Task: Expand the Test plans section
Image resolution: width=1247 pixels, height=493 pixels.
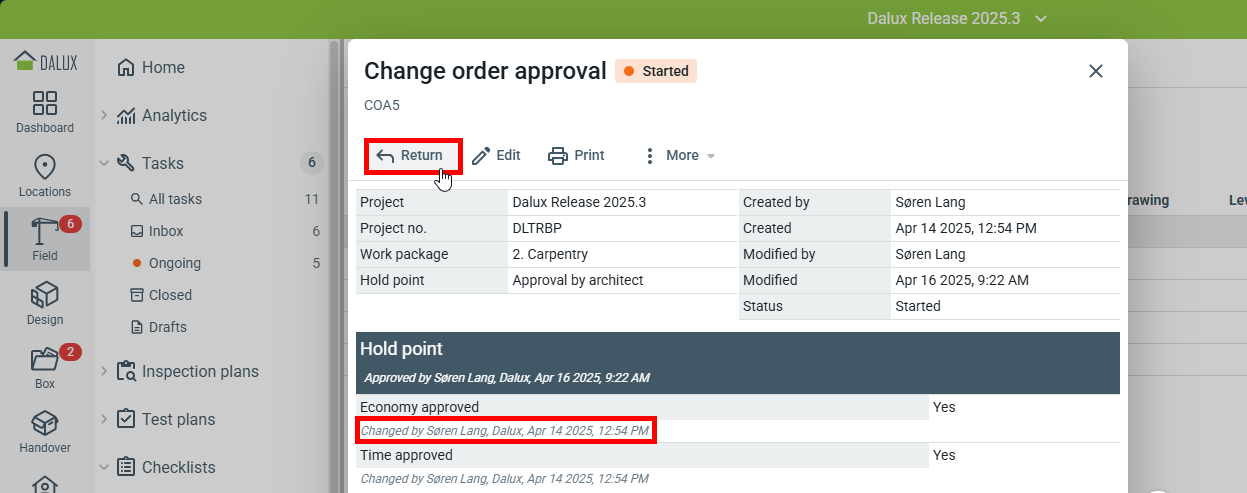Action: pyautogui.click(x=104, y=419)
